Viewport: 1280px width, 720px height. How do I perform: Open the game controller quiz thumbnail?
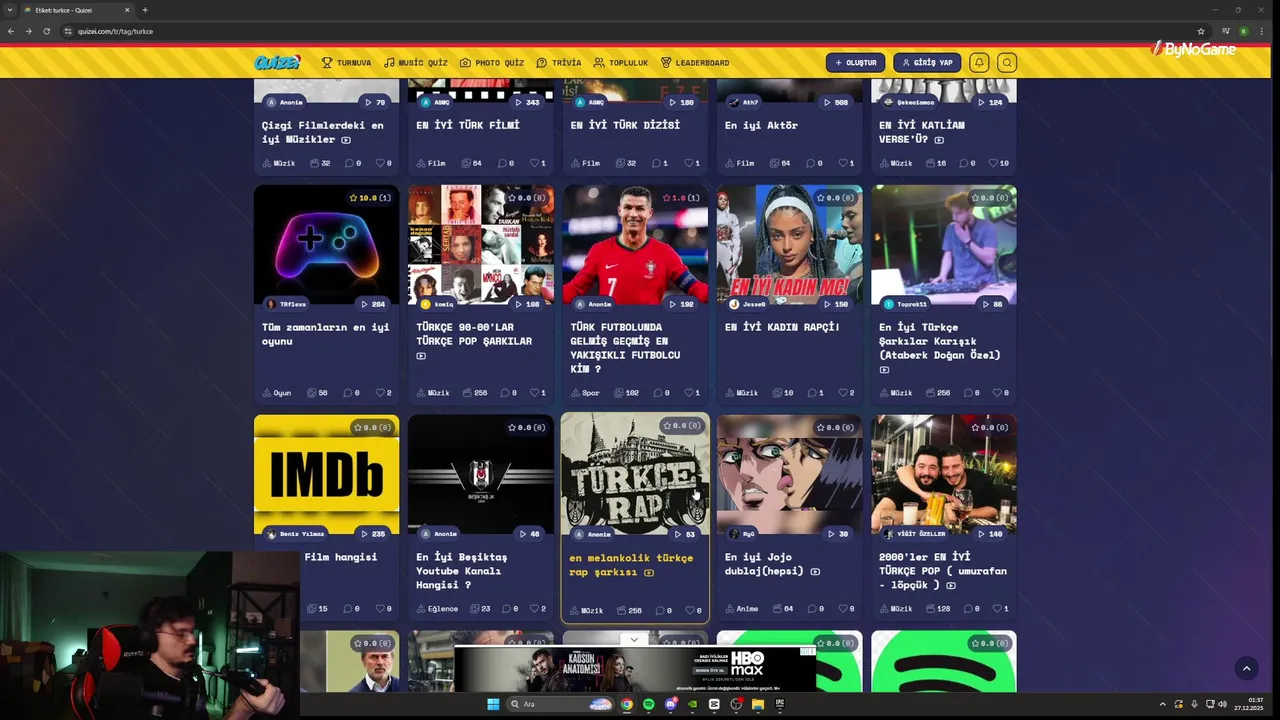click(326, 245)
